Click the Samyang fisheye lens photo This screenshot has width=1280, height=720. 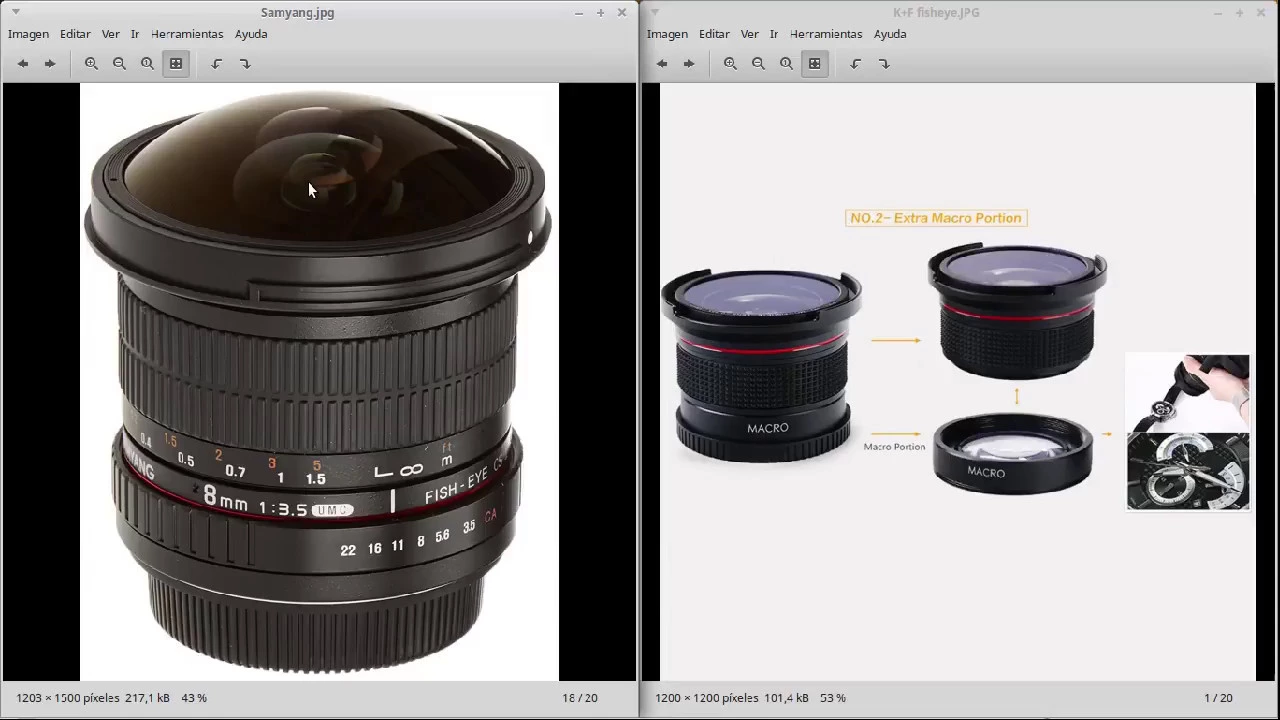(x=319, y=381)
